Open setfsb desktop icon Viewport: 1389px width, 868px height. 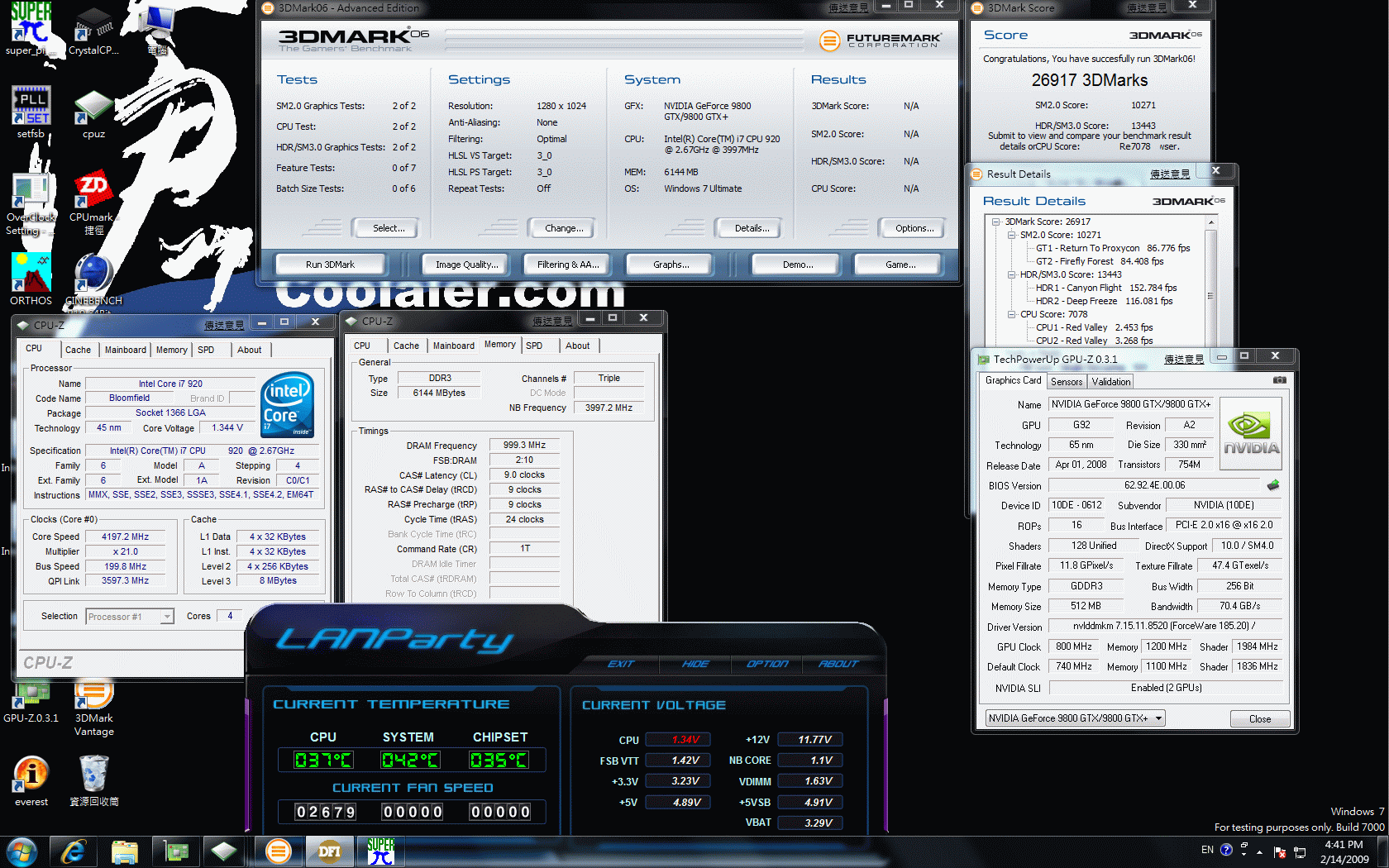click(x=31, y=112)
